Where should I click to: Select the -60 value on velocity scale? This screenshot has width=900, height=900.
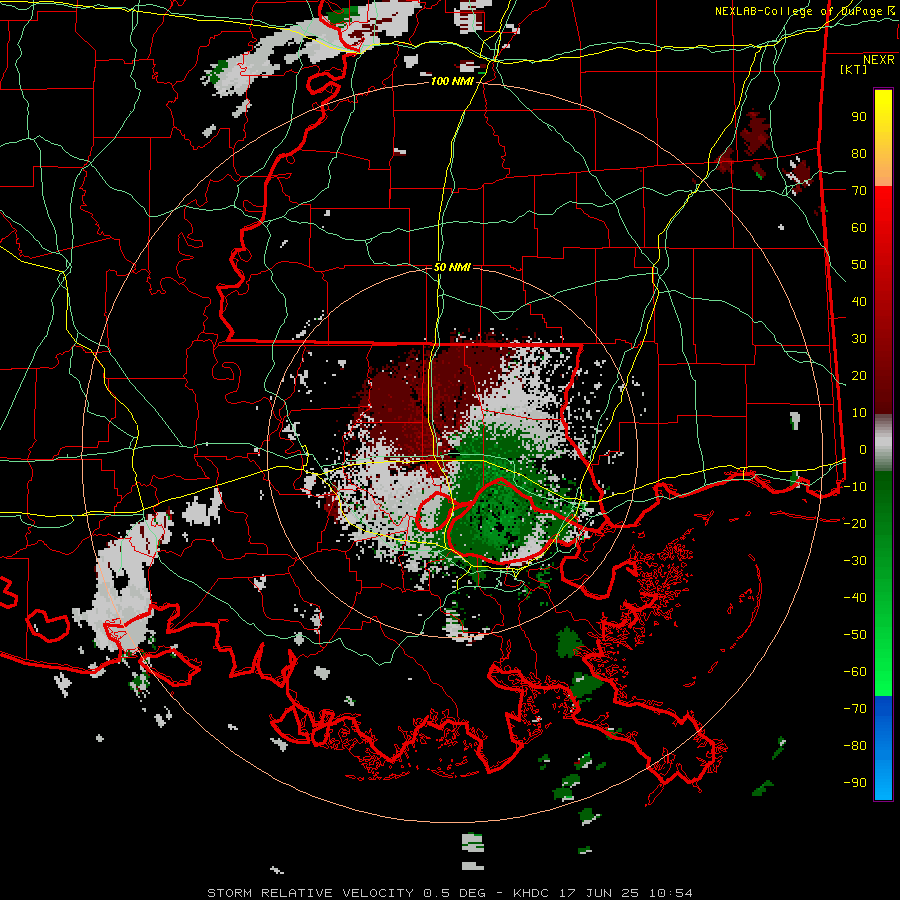tap(855, 672)
